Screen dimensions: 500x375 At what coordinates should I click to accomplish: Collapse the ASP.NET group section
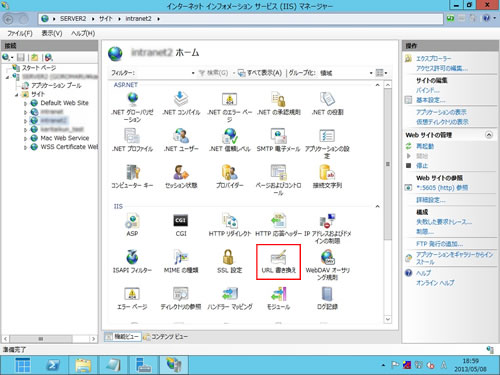[377, 85]
